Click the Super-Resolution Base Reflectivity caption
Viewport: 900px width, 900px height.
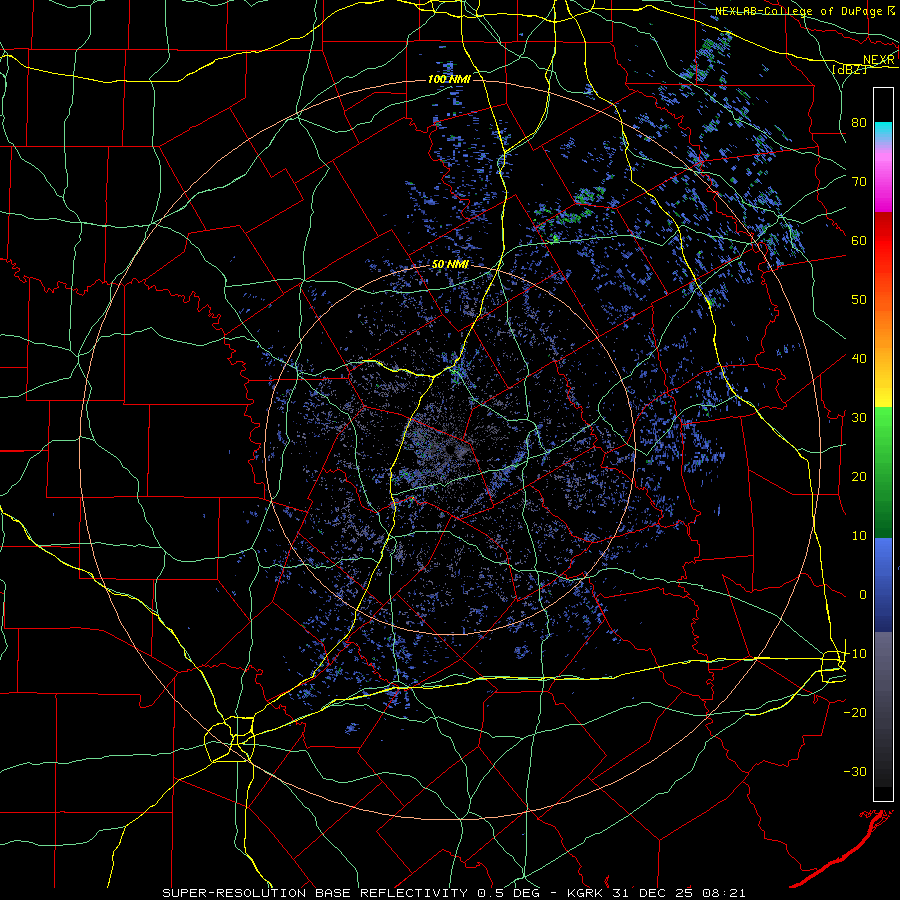click(454, 893)
